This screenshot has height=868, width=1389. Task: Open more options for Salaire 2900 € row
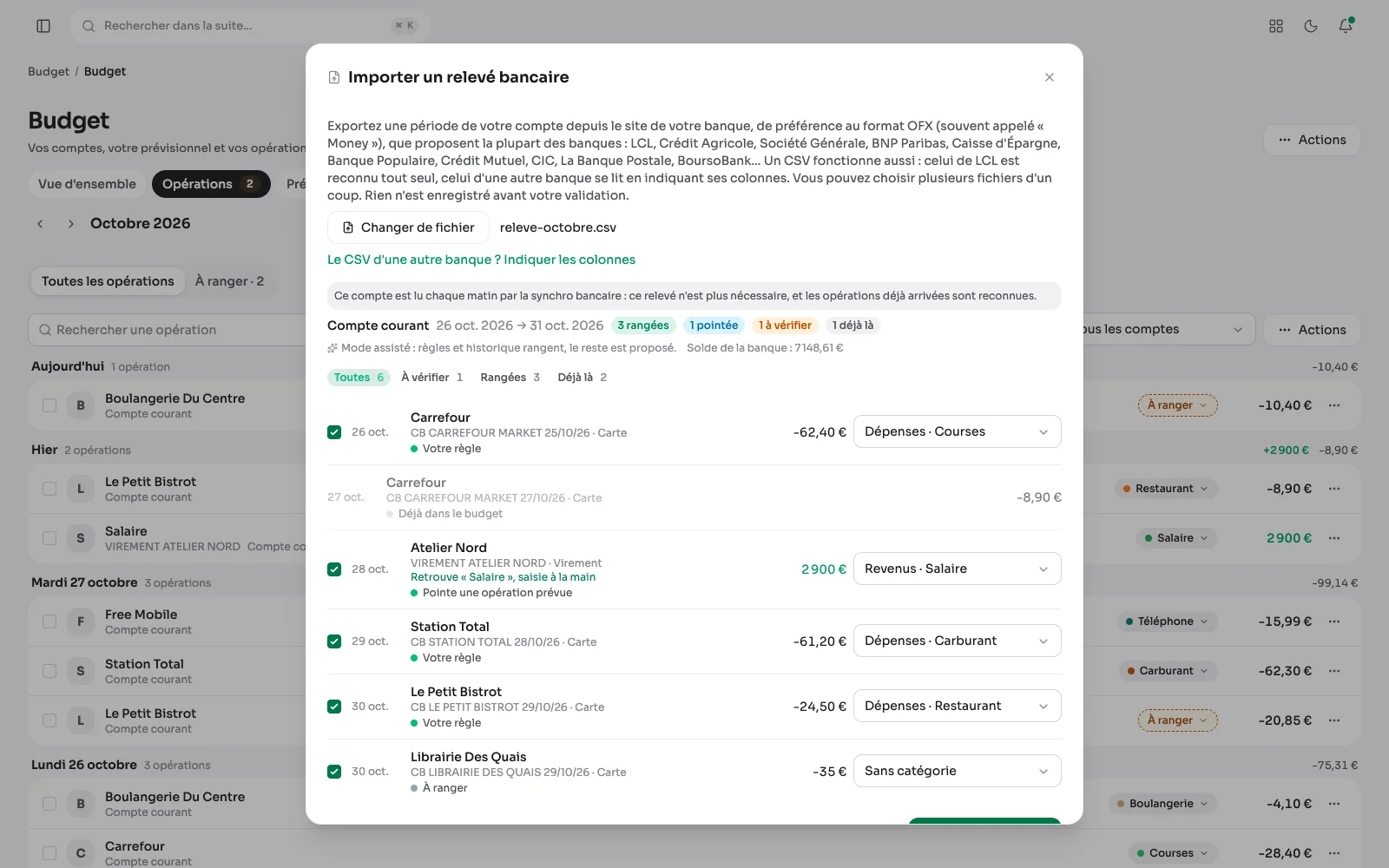[x=1334, y=538]
